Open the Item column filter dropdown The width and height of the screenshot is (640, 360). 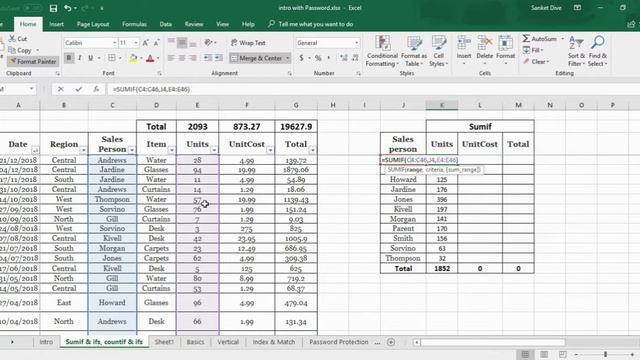171,150
